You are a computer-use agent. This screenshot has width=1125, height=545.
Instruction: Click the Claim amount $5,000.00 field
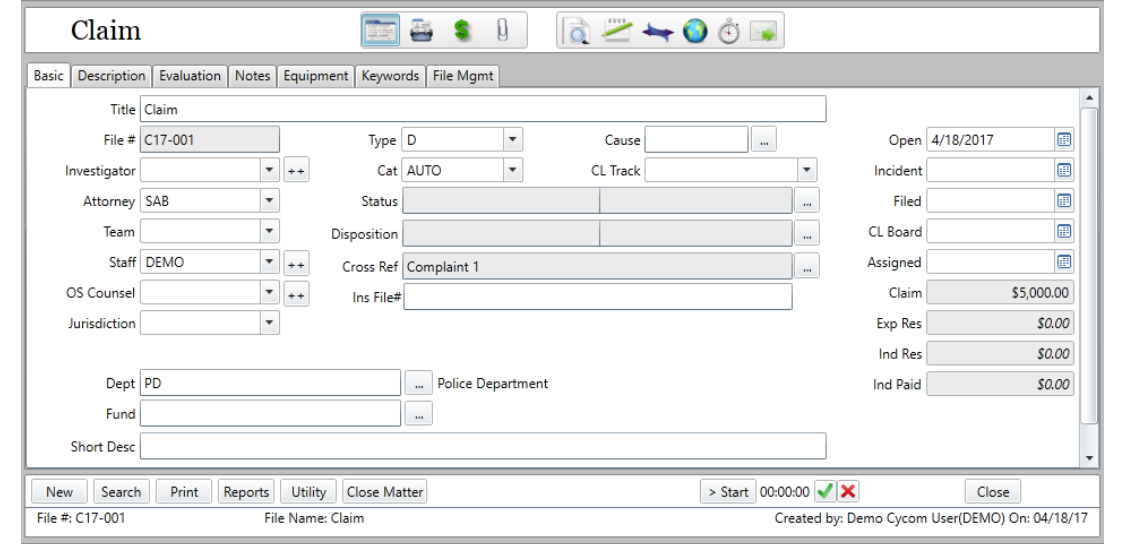click(x=1000, y=293)
